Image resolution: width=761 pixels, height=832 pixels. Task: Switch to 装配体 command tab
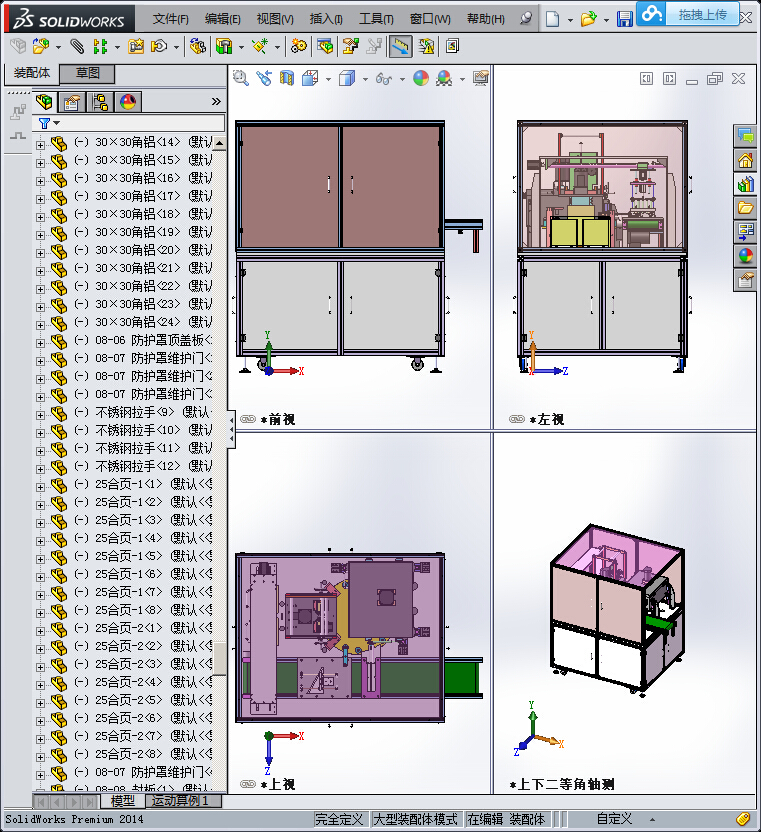[32, 73]
